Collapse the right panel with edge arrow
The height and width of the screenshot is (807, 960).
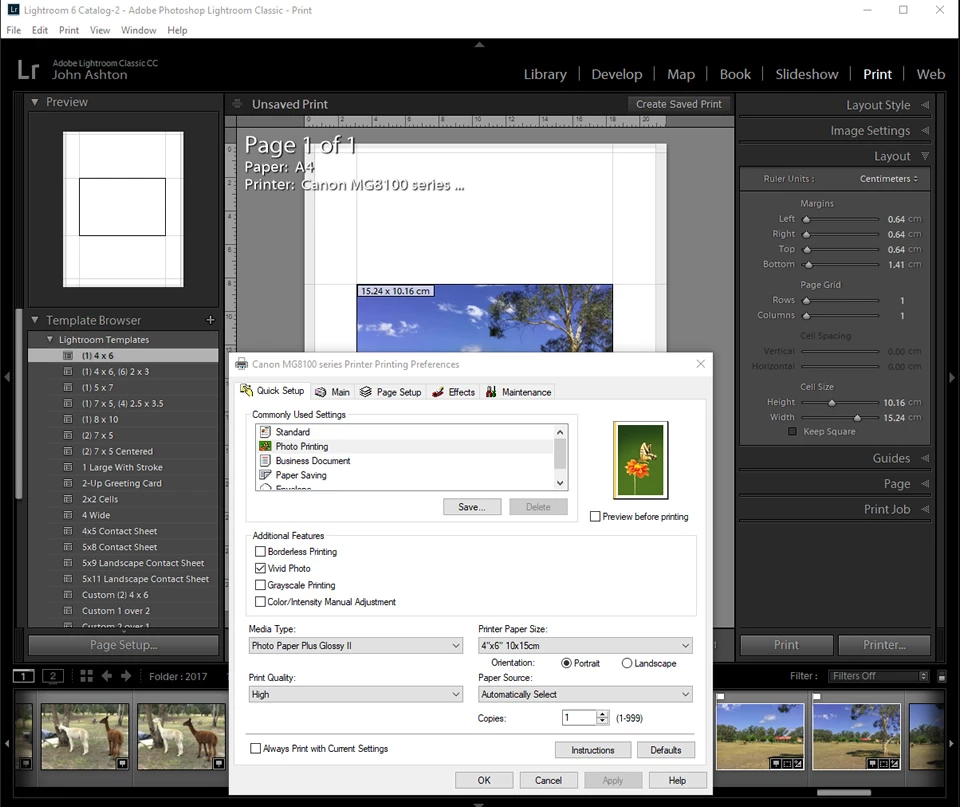coord(952,378)
